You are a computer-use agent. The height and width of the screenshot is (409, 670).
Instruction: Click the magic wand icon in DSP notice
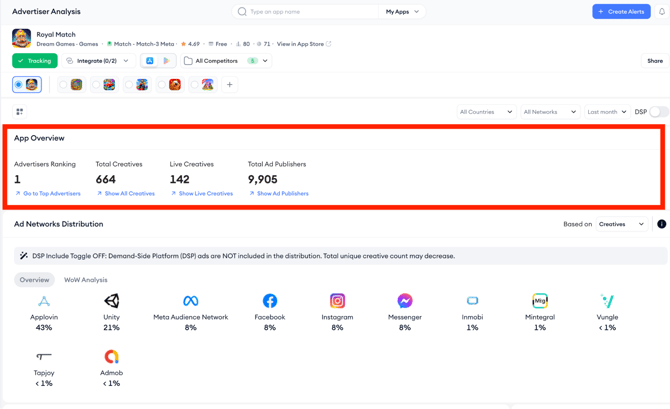coord(24,256)
